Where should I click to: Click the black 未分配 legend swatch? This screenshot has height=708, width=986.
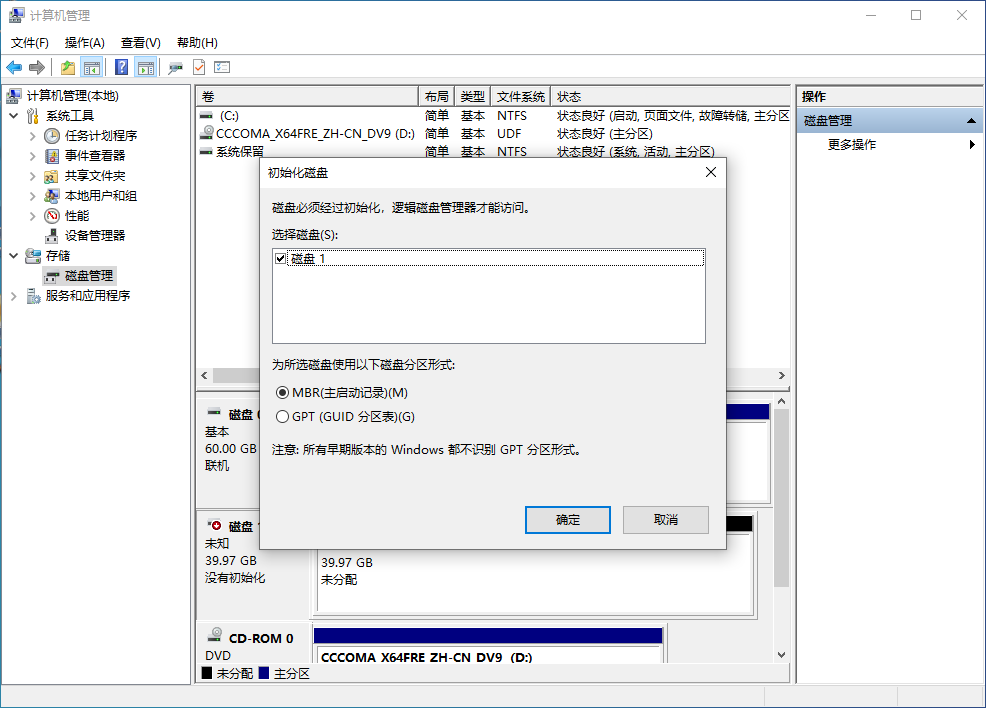point(206,673)
